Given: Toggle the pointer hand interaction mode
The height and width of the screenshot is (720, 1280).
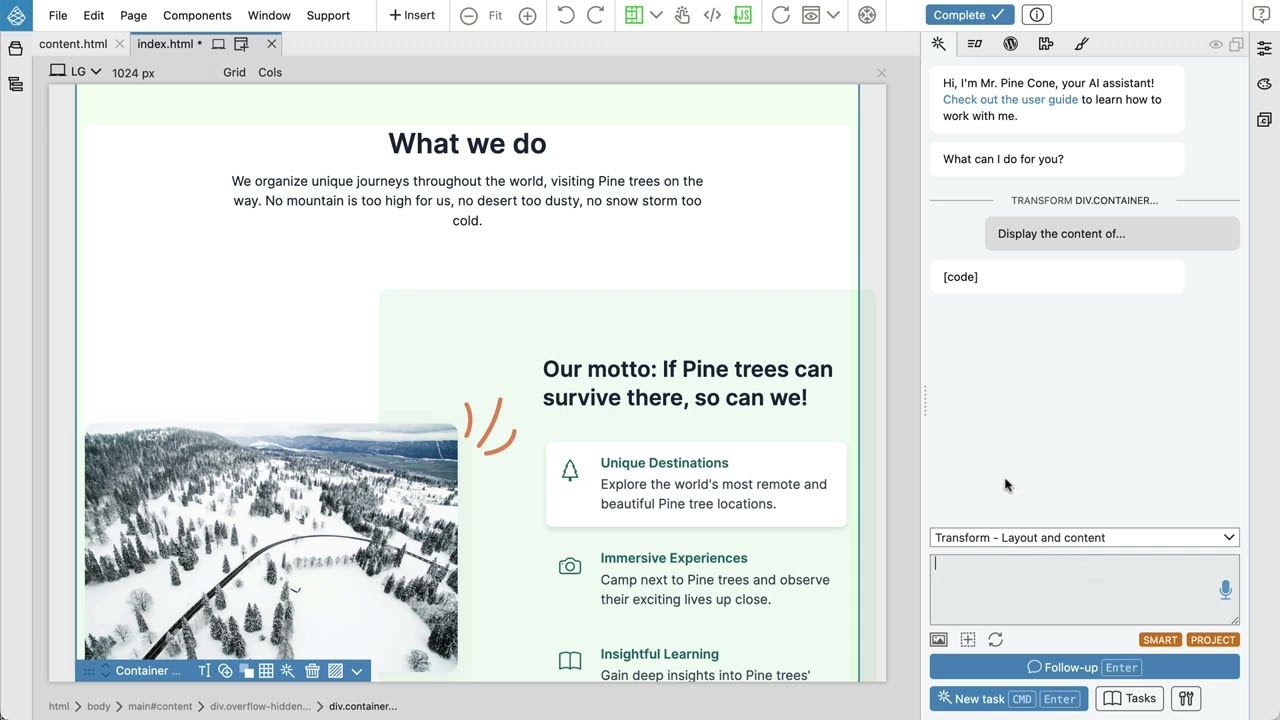Looking at the screenshot, I should click(683, 15).
